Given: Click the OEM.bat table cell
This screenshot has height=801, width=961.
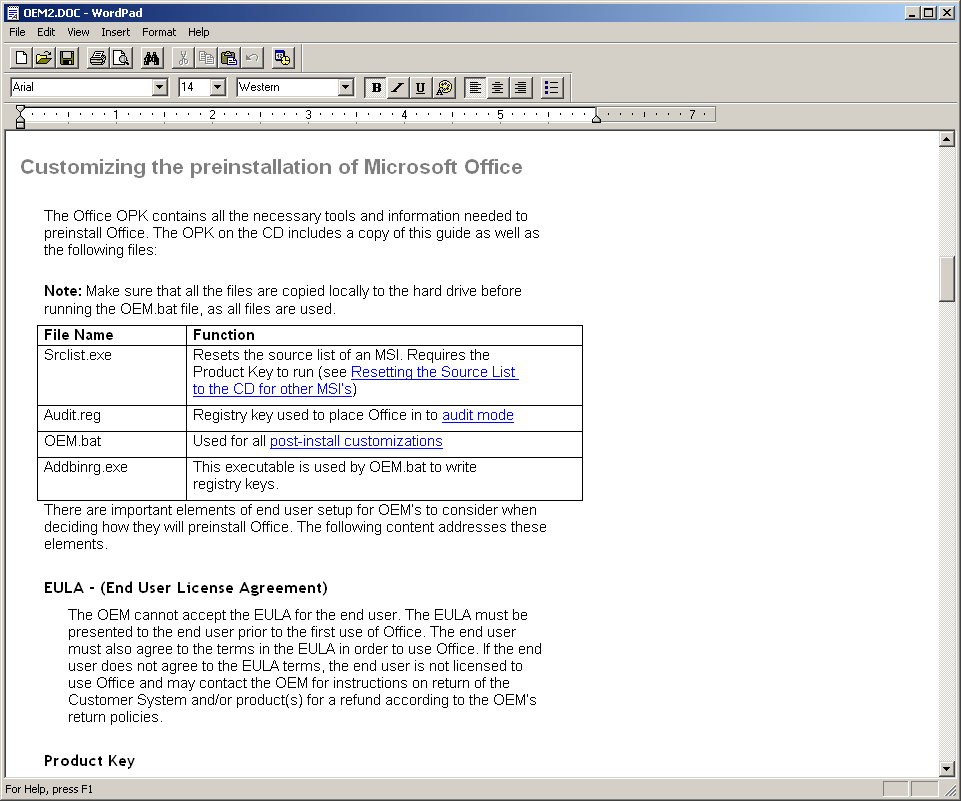Looking at the screenshot, I should click(x=112, y=444).
